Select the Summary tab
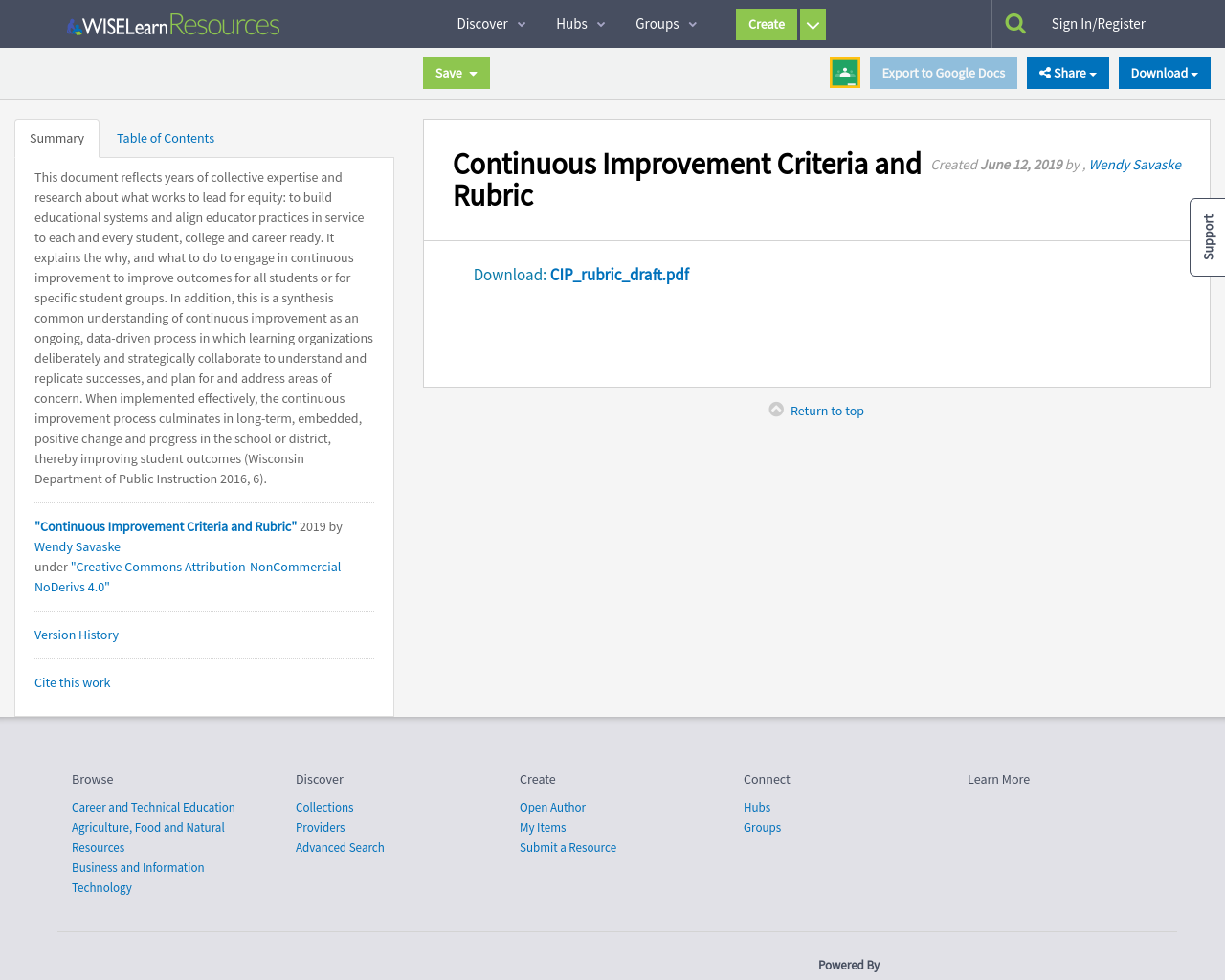The height and width of the screenshot is (980, 1225). 56,138
